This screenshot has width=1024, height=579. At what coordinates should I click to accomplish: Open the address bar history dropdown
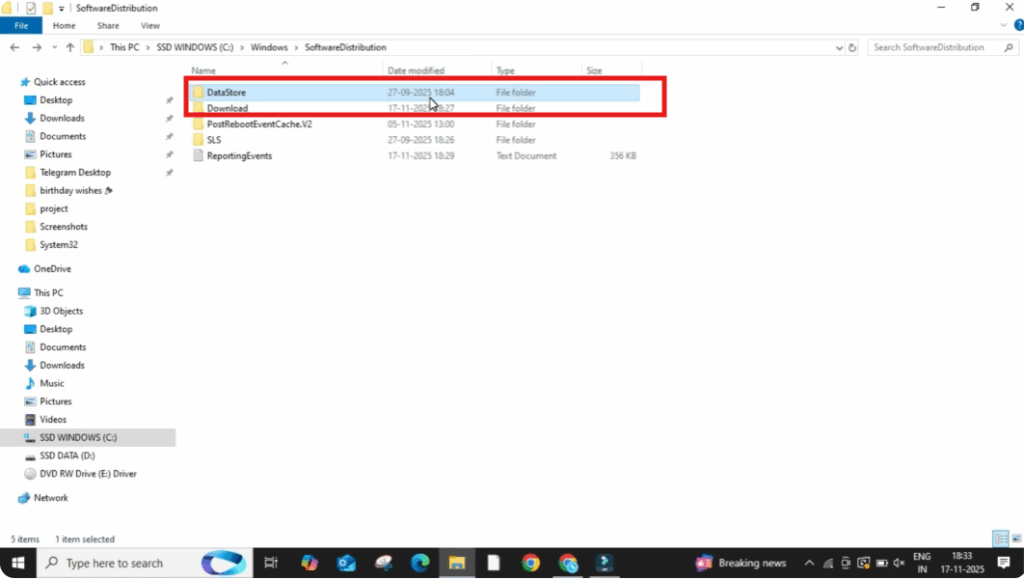[838, 47]
